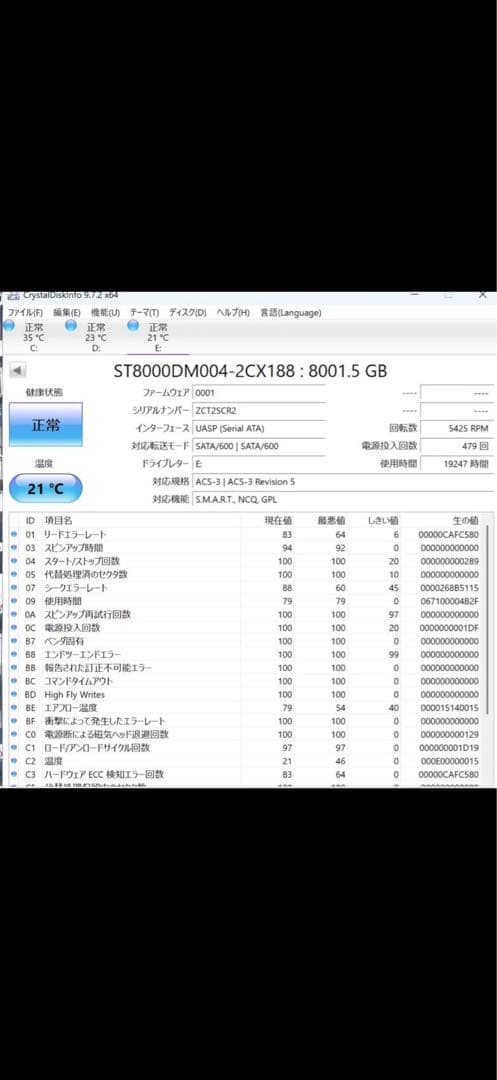Screen dimensions: 497x1080
Task: Open the ファイル(F) menu
Action: tap(25, 313)
